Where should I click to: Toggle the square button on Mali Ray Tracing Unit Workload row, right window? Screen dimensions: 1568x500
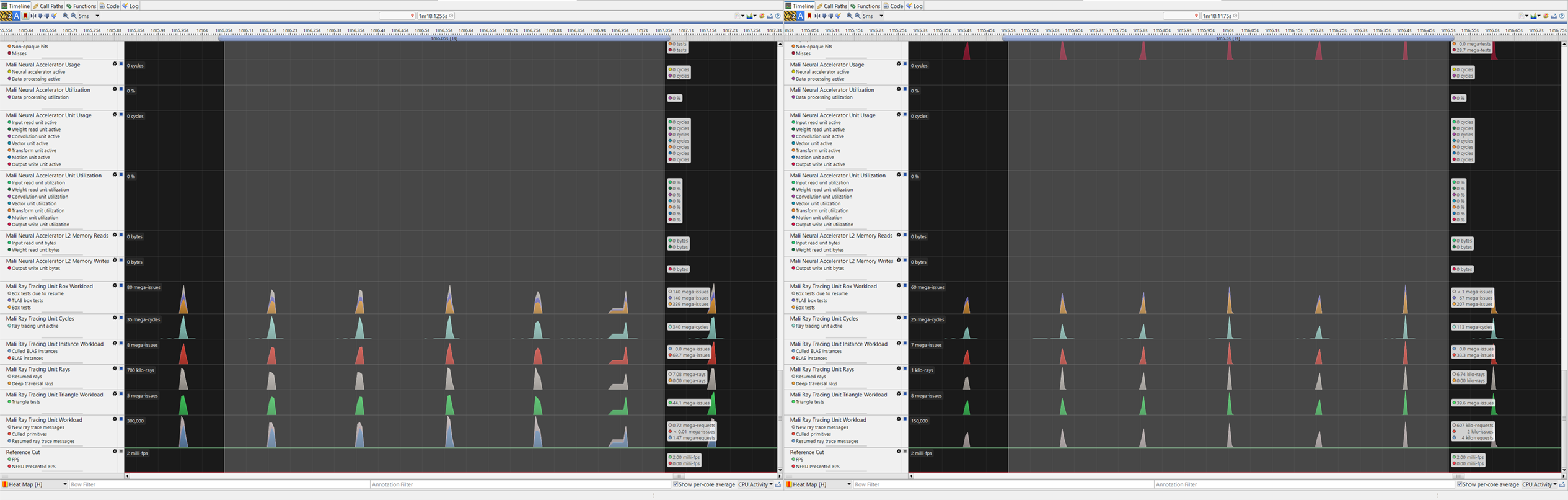coord(905,419)
